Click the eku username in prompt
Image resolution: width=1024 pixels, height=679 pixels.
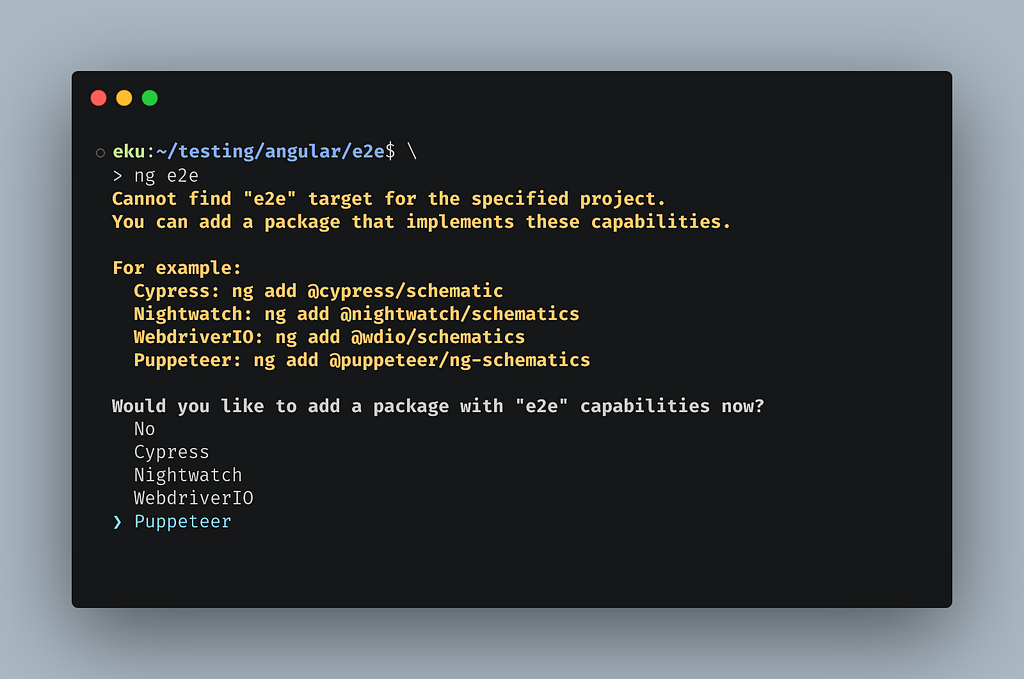coord(129,151)
